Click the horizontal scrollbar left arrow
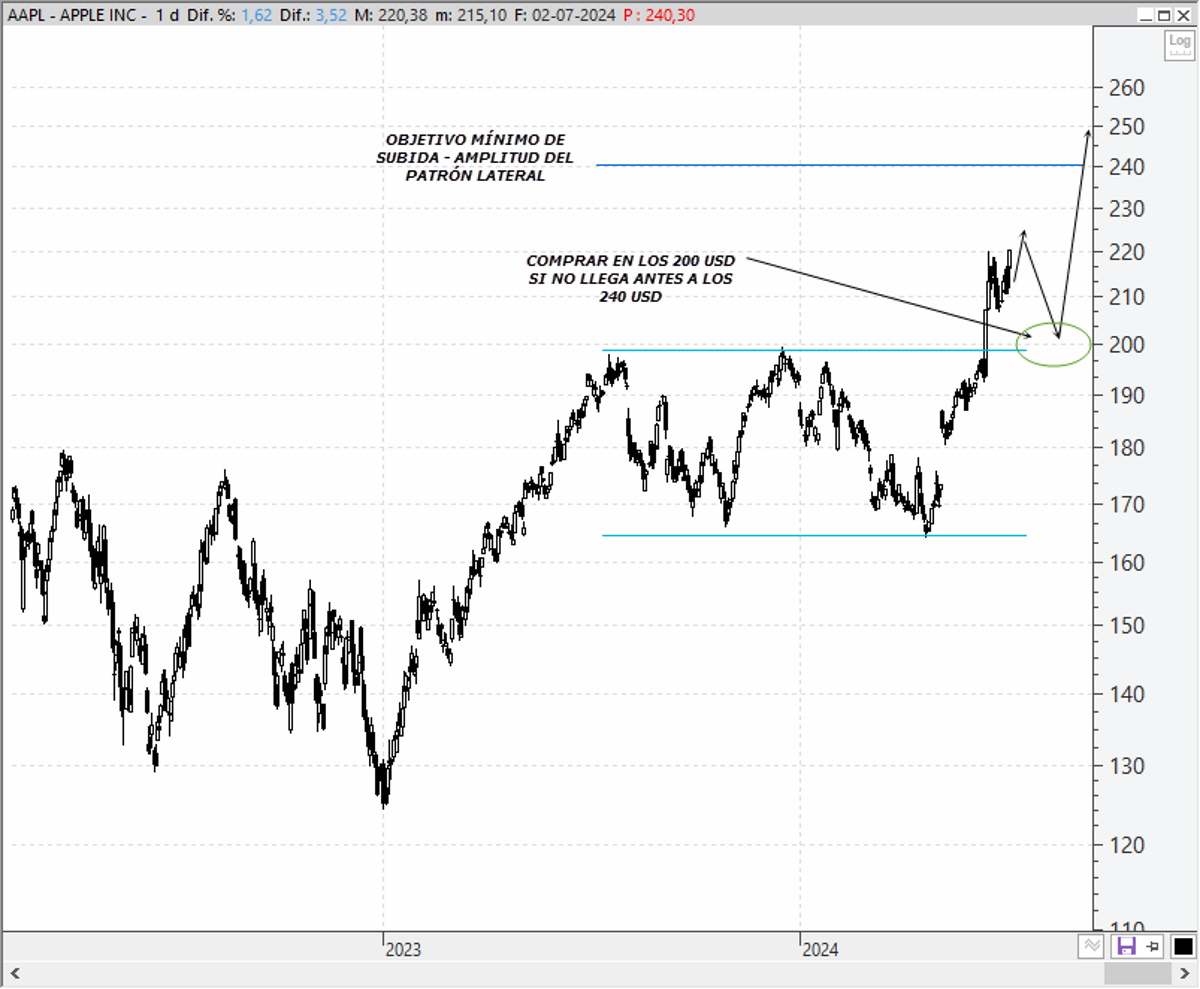 click(x=13, y=973)
